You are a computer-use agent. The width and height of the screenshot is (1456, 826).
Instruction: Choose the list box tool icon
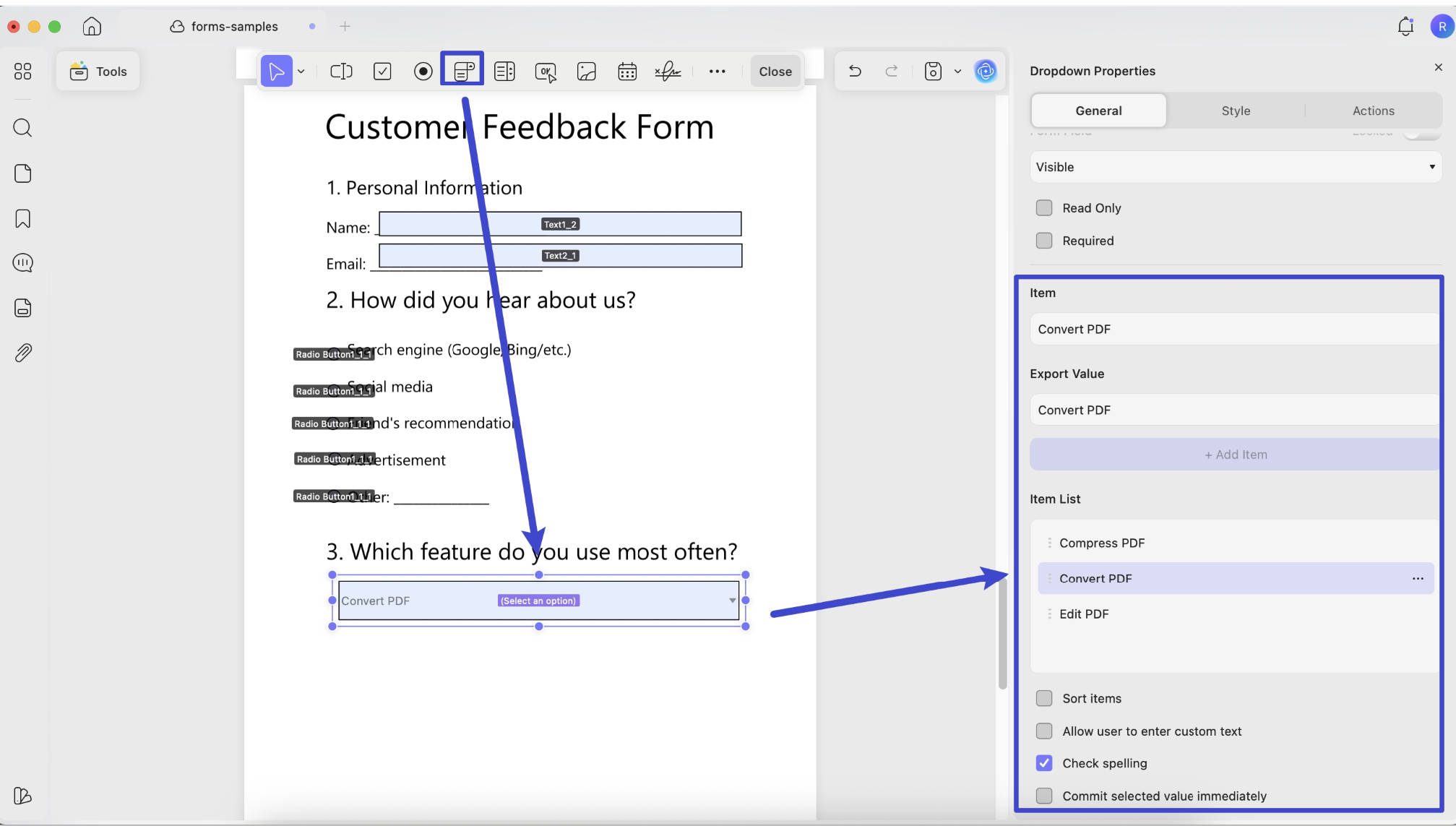click(x=504, y=71)
